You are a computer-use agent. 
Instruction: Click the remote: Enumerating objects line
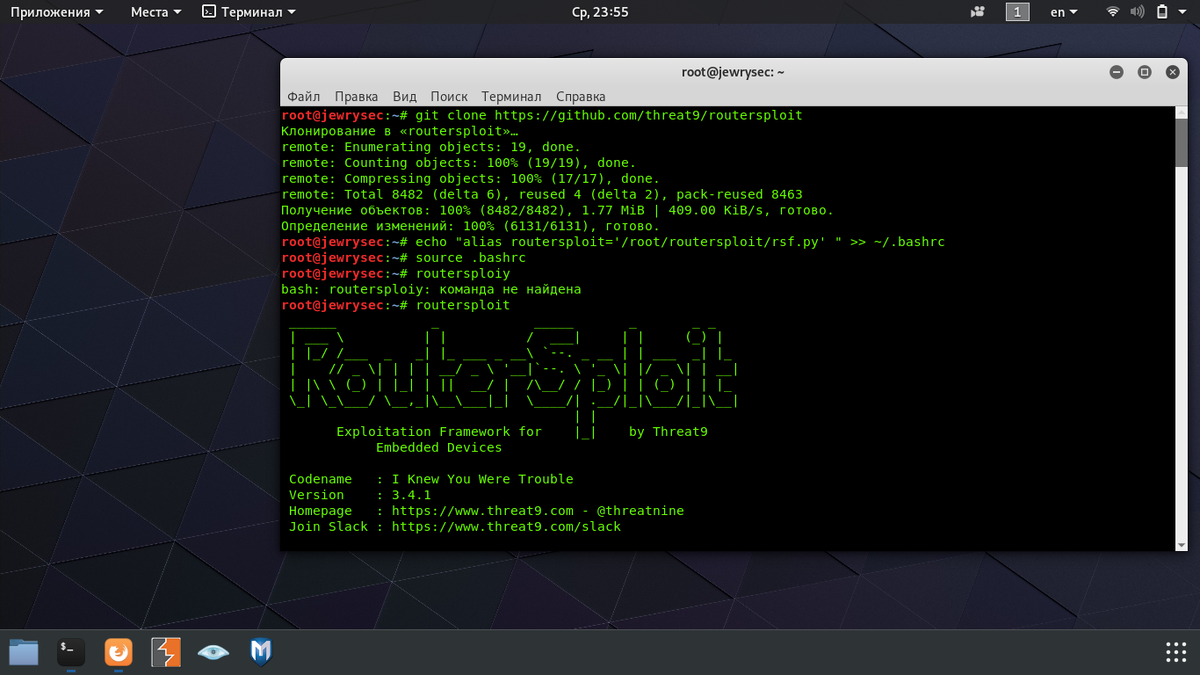point(431,147)
